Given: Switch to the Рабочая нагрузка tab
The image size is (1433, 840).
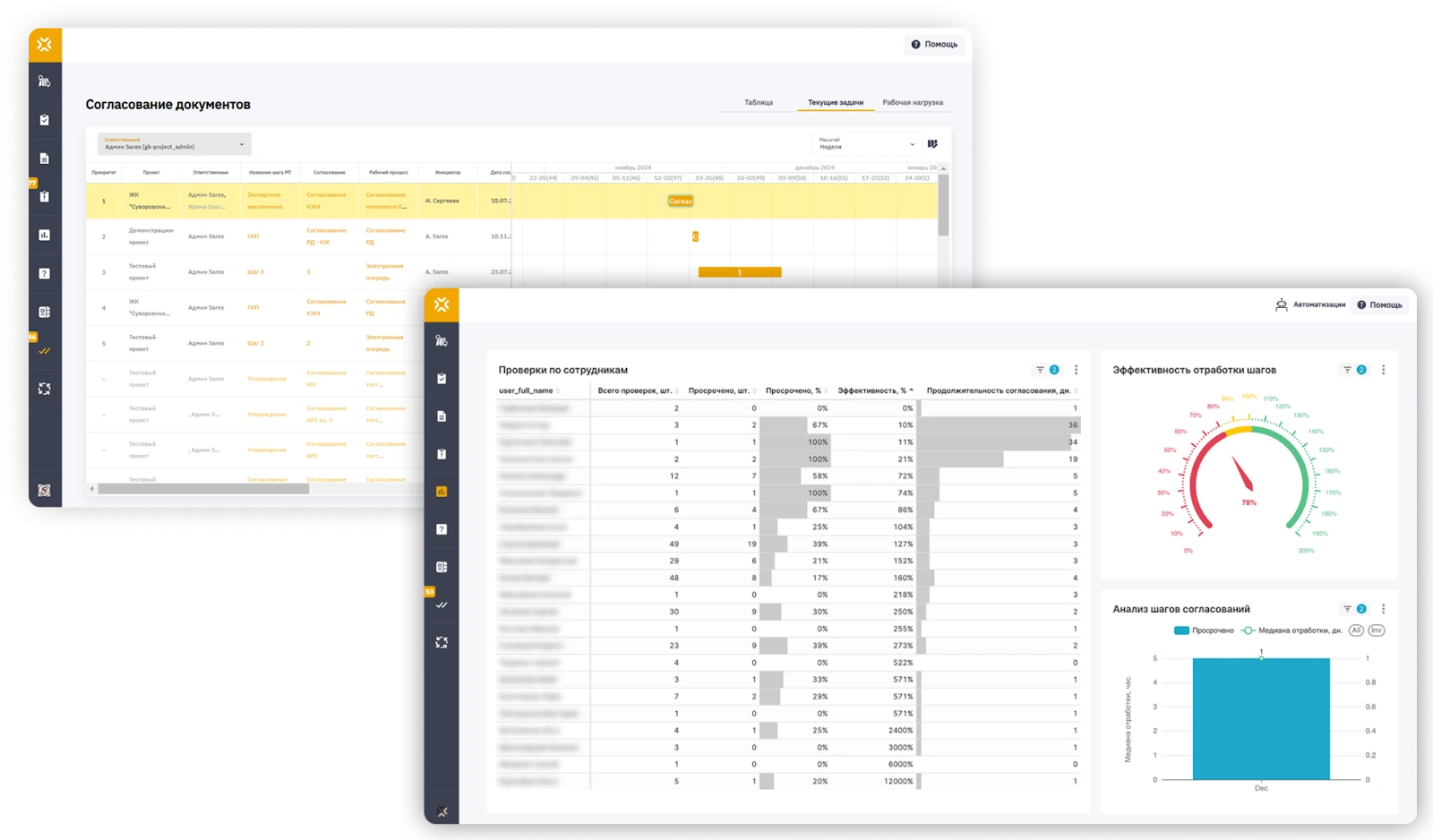Looking at the screenshot, I should click(913, 103).
